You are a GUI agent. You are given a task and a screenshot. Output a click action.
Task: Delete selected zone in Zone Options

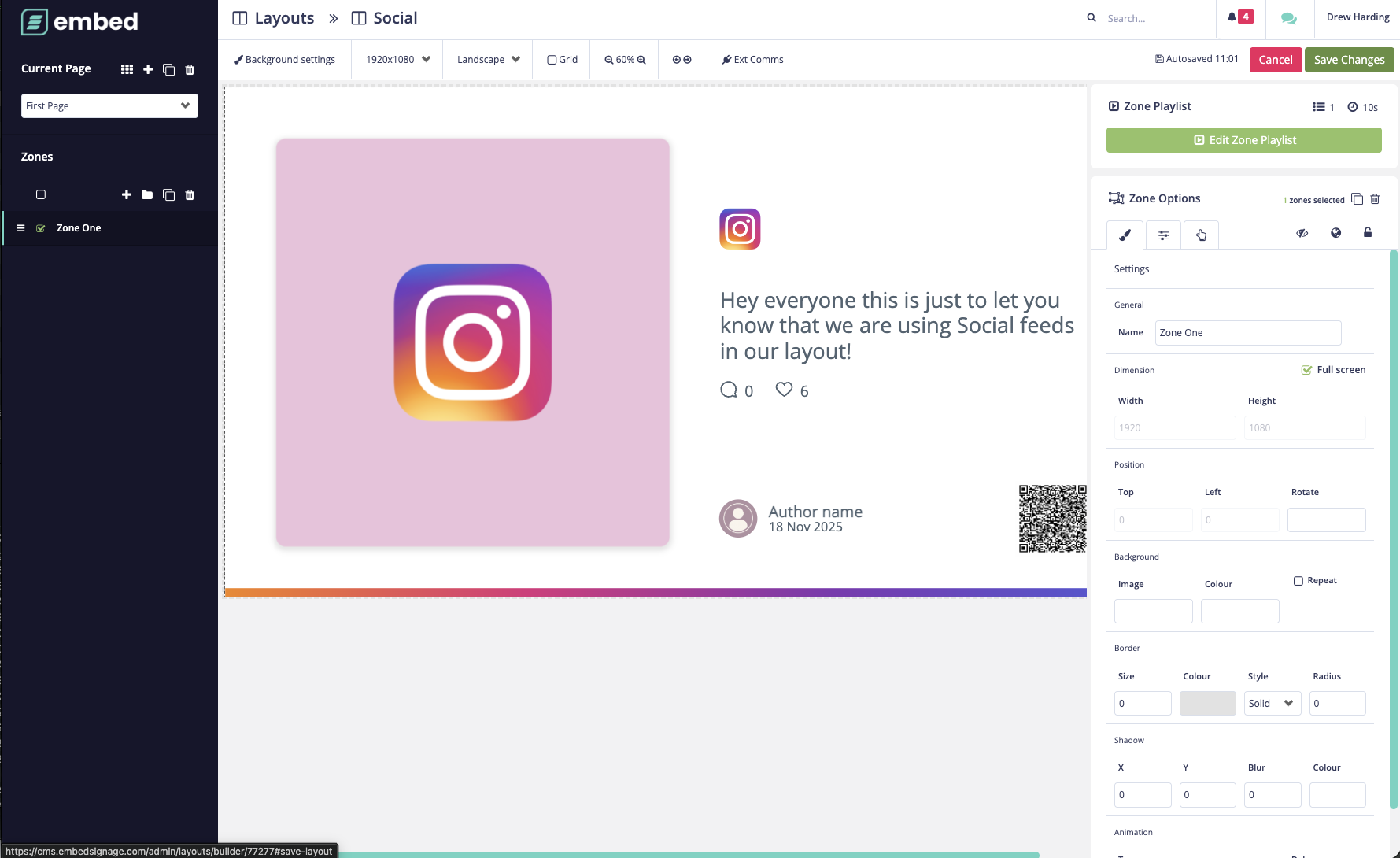[x=1375, y=199]
